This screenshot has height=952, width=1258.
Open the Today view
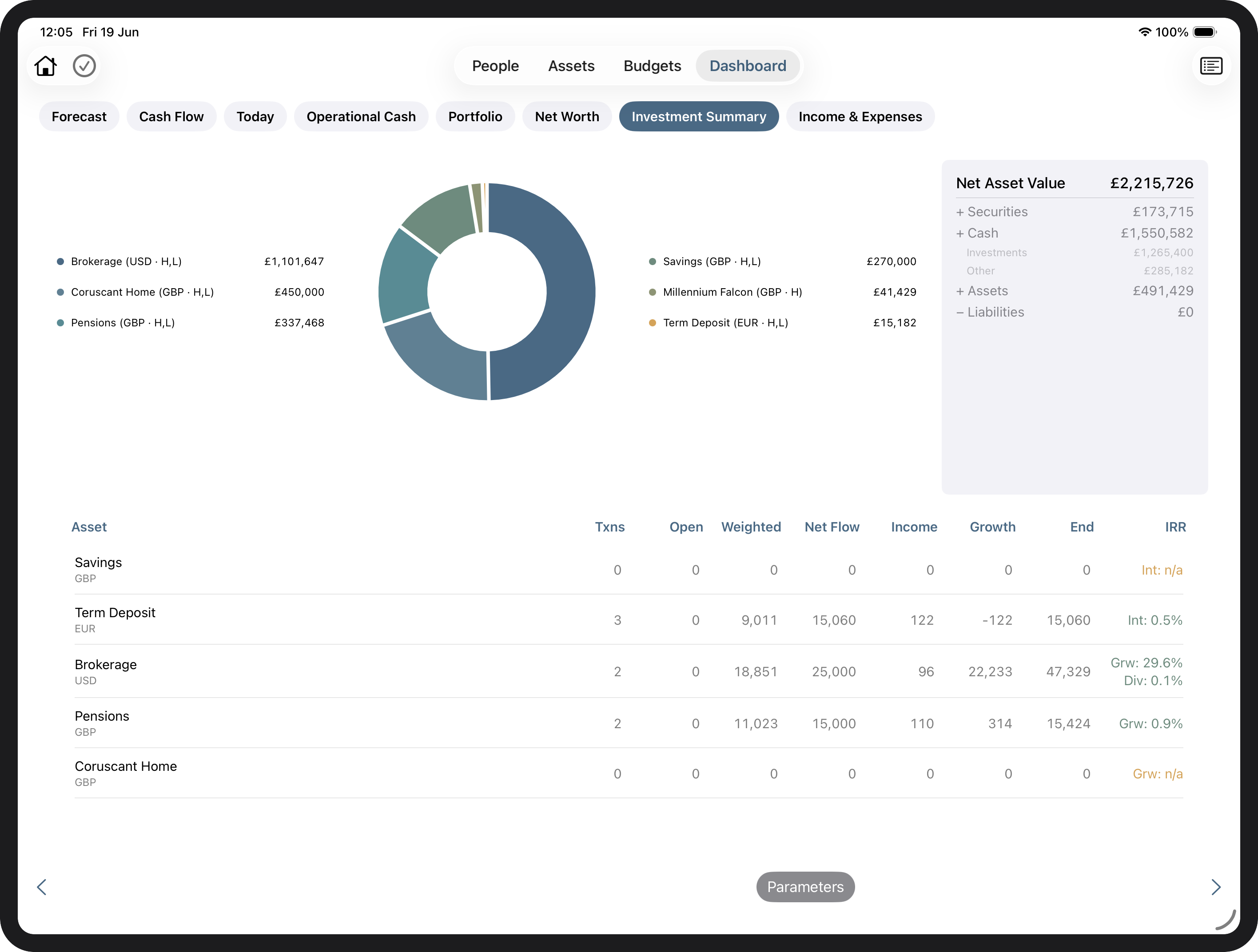255,116
